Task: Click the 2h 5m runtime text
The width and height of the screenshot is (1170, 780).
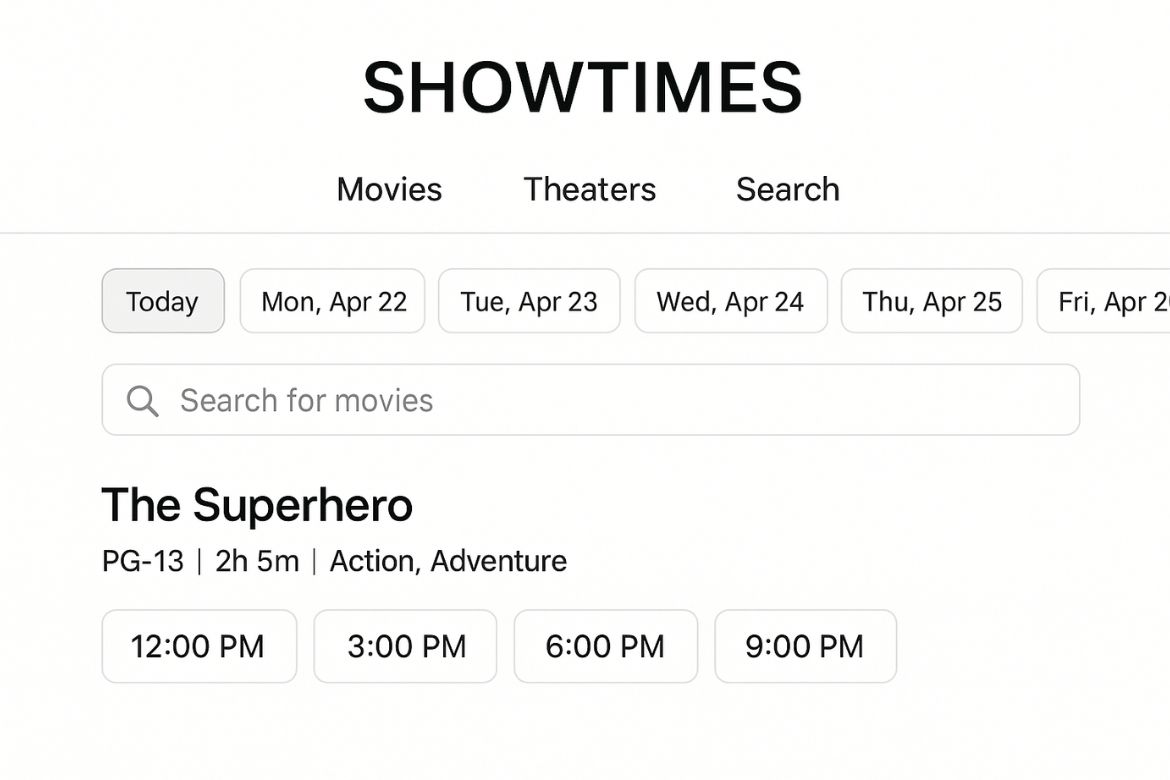Action: click(x=257, y=561)
